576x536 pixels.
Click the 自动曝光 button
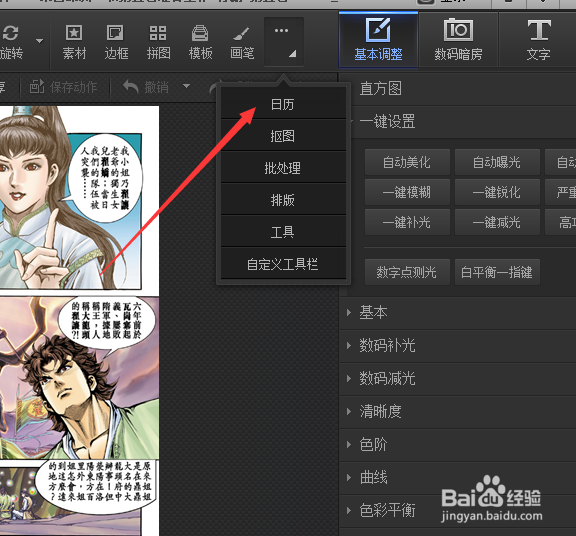[x=497, y=162]
